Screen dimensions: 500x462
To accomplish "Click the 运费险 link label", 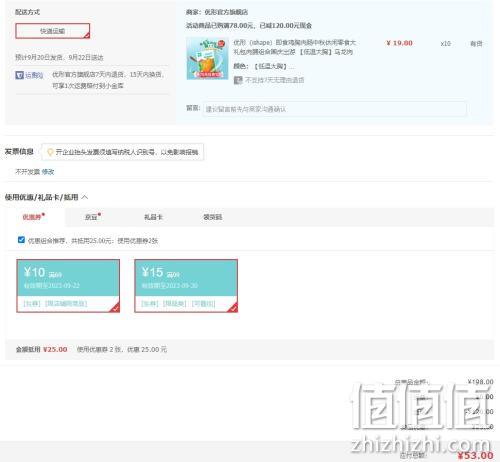I will pos(34,75).
